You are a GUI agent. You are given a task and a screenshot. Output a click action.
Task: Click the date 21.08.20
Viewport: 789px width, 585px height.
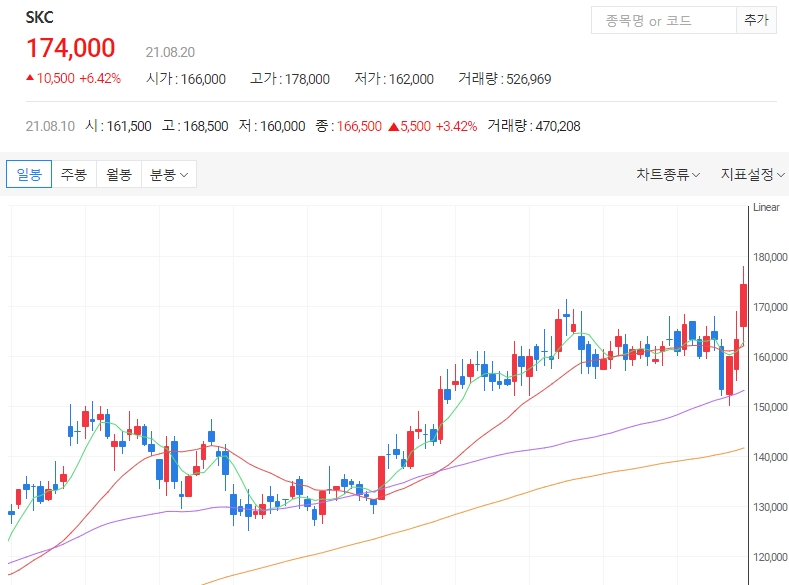tap(170, 52)
